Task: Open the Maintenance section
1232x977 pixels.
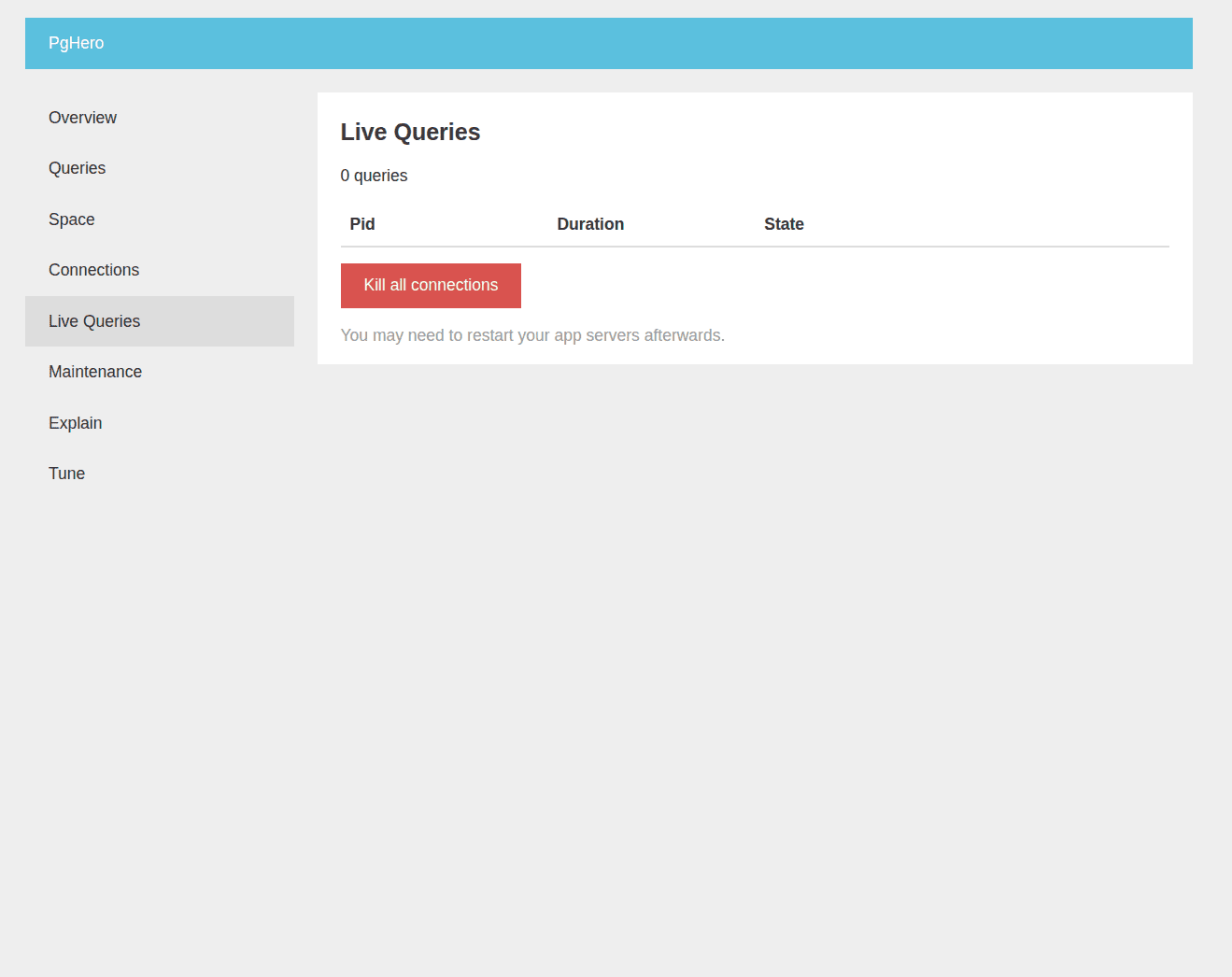Action: pyautogui.click(x=94, y=372)
